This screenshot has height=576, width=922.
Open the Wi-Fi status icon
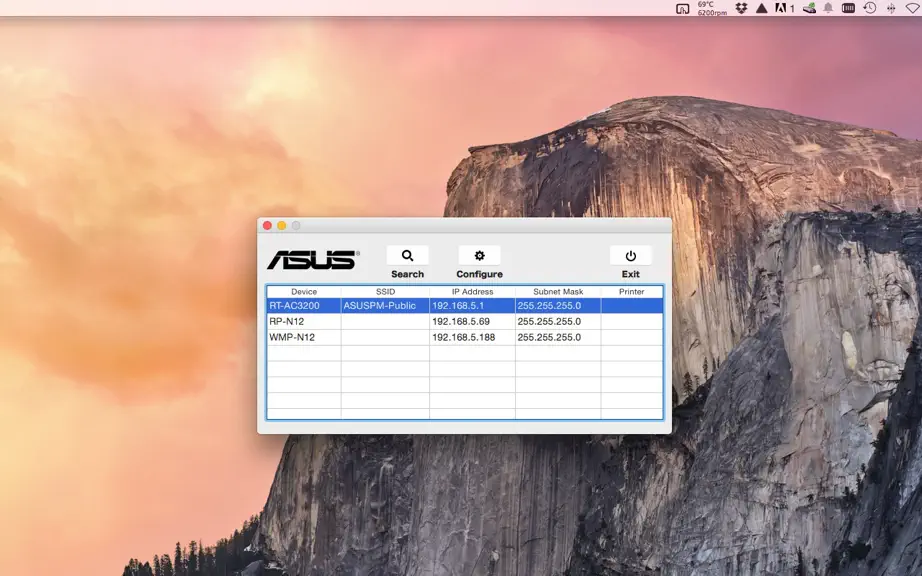point(913,8)
